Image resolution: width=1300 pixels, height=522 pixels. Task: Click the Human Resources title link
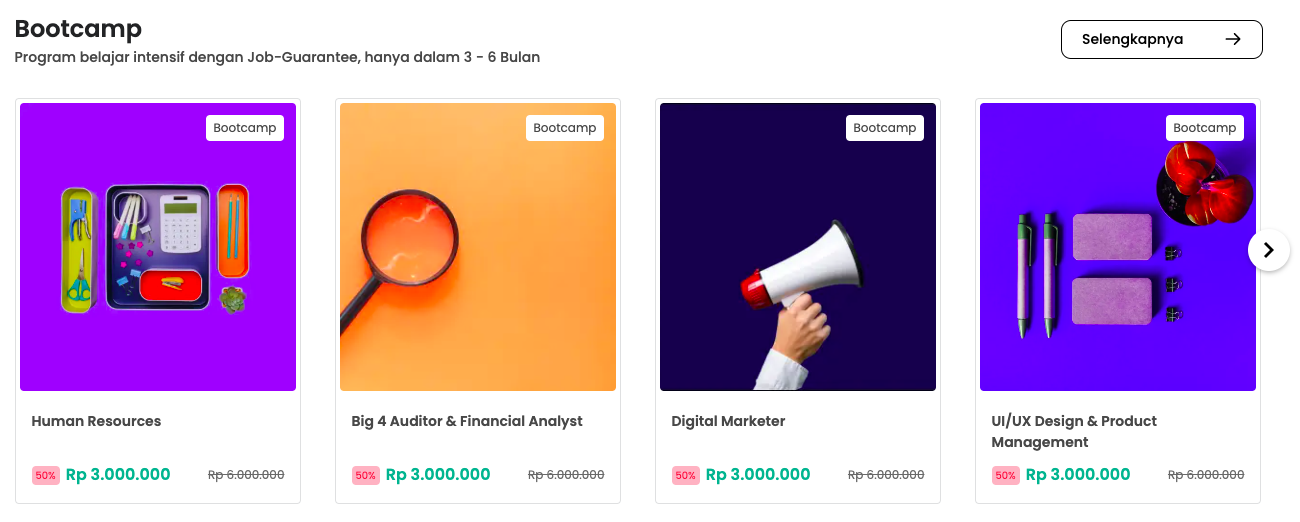tap(96, 421)
